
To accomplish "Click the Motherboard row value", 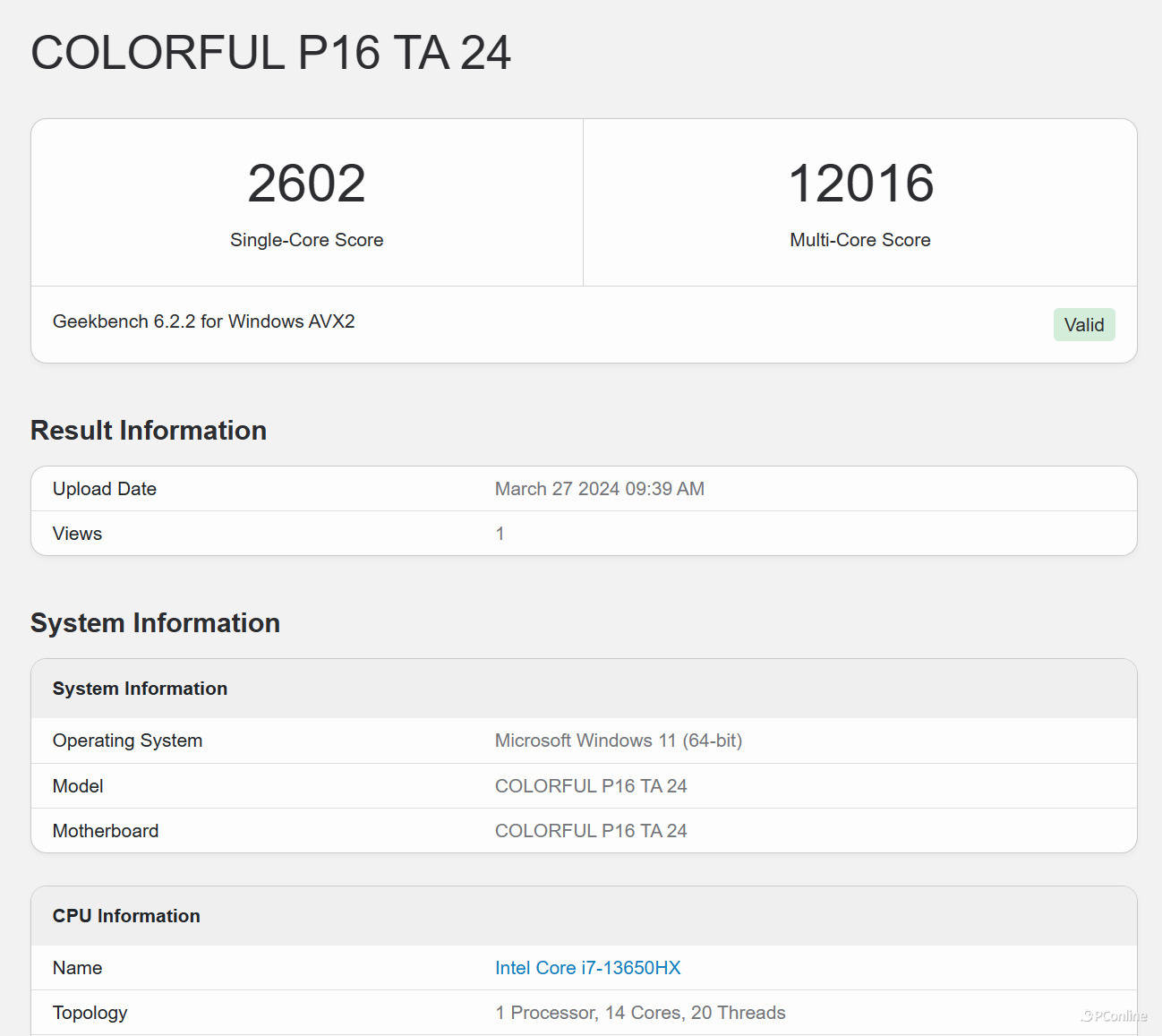I will pyautogui.click(x=590, y=831).
